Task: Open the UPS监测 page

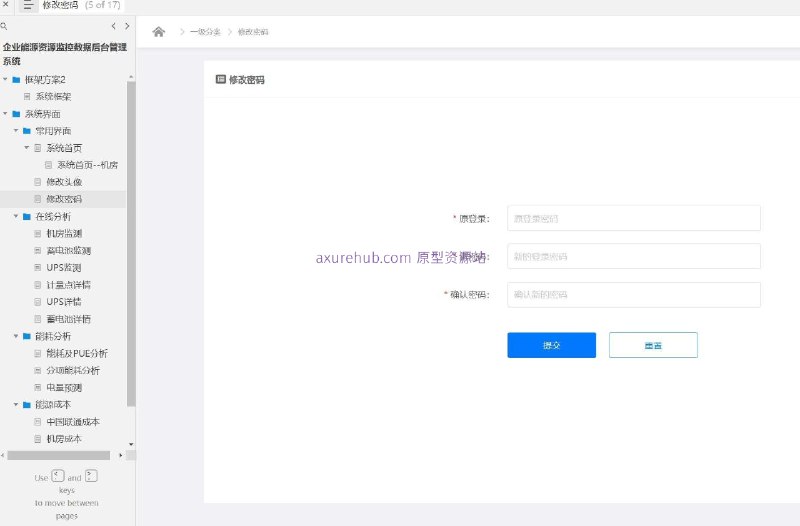Action: pyautogui.click(x=64, y=267)
